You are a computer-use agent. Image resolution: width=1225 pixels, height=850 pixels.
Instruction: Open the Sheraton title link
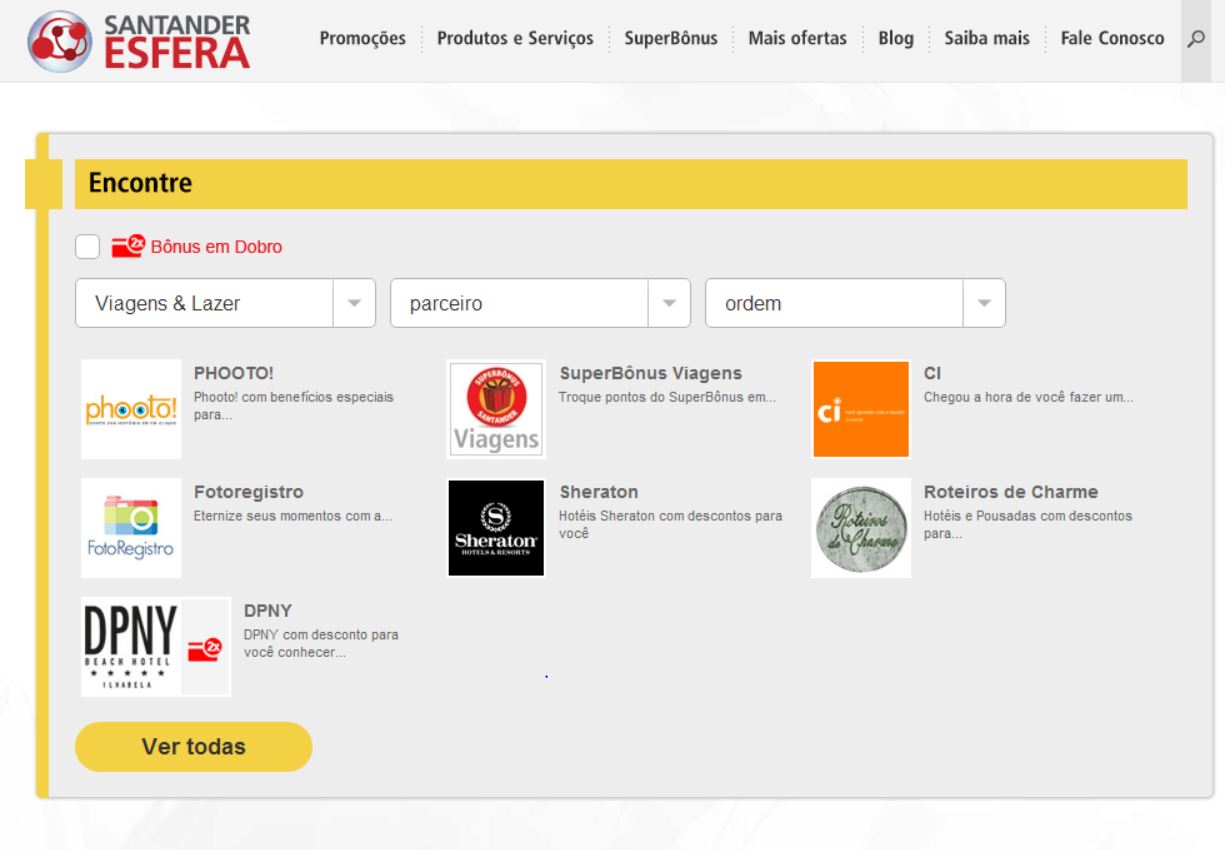[598, 493]
